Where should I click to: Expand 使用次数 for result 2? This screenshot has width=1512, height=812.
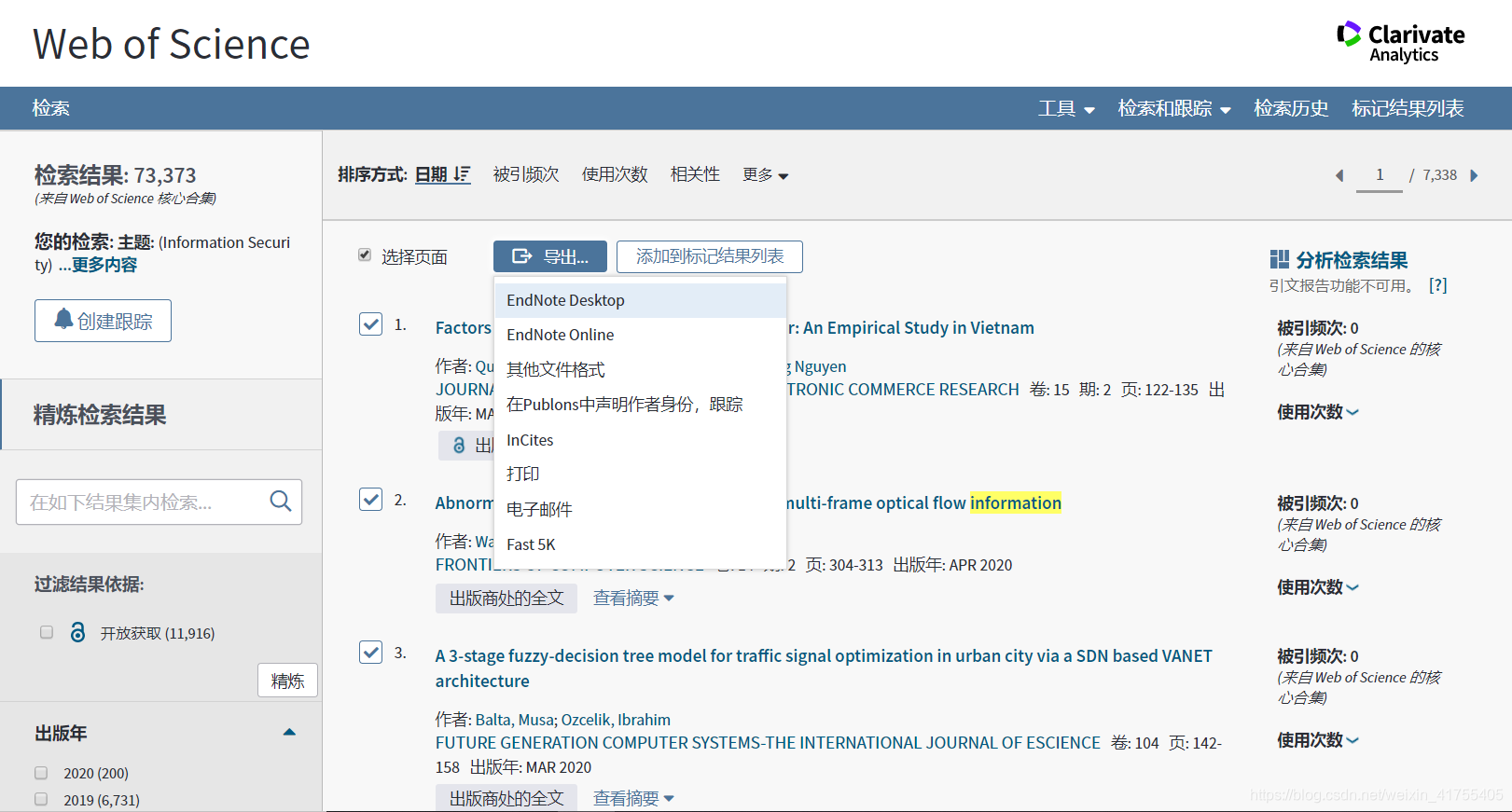tap(1317, 586)
